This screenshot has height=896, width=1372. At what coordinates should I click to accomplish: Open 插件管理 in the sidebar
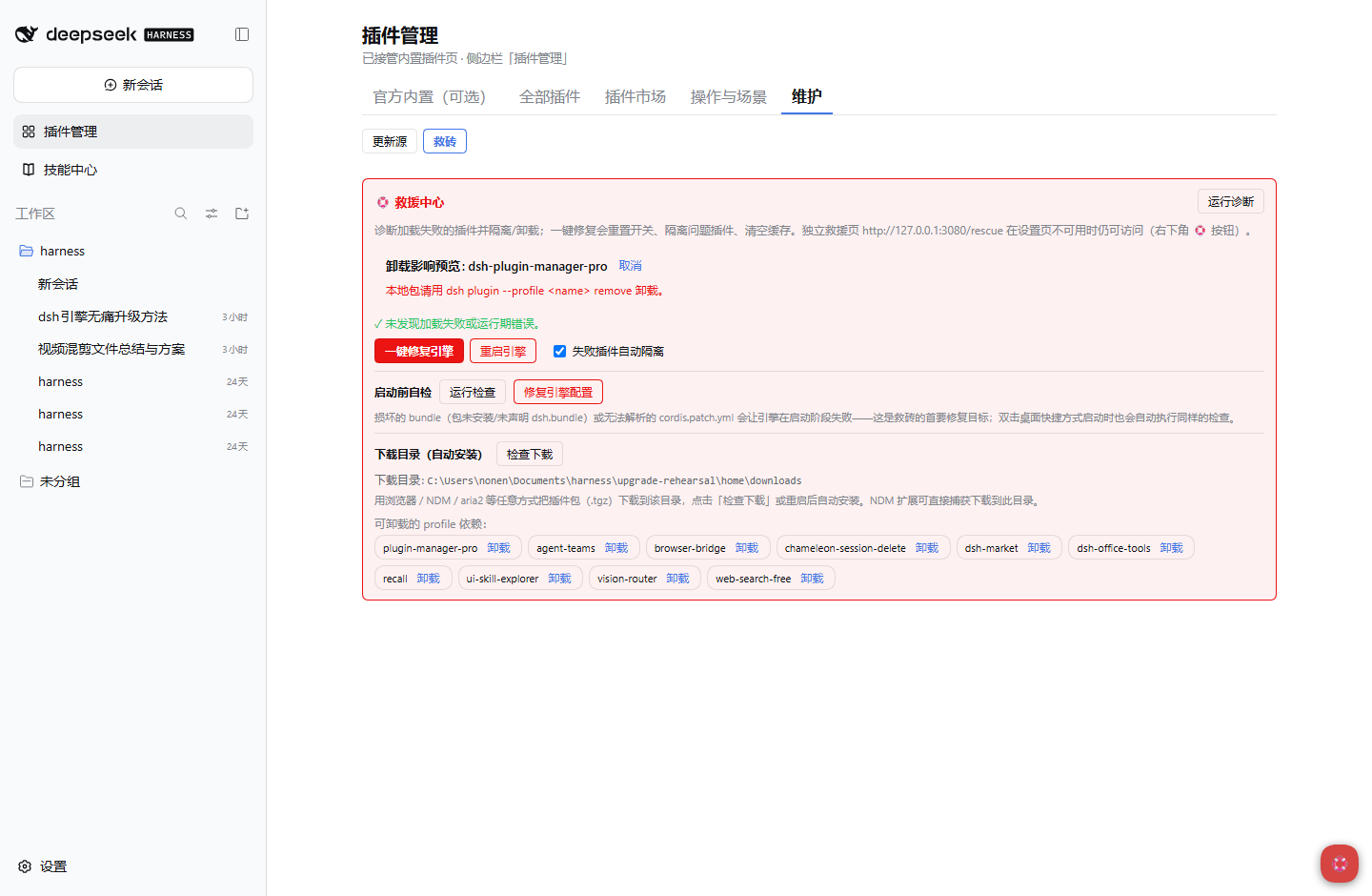coord(133,132)
